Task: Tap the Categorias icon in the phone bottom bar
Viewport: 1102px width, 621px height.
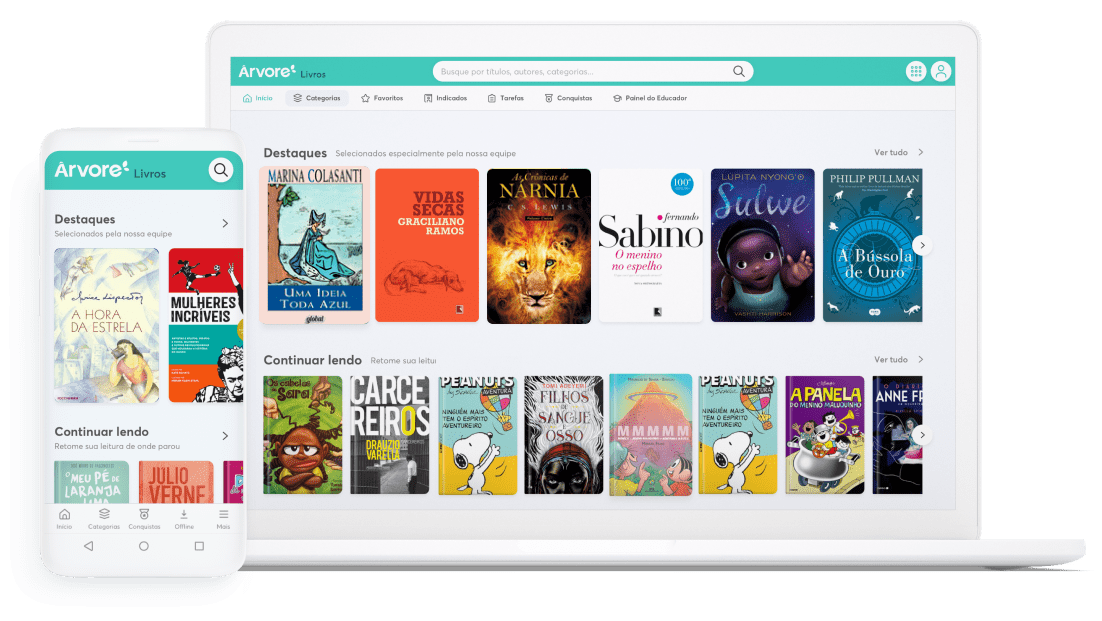Action: 104,519
